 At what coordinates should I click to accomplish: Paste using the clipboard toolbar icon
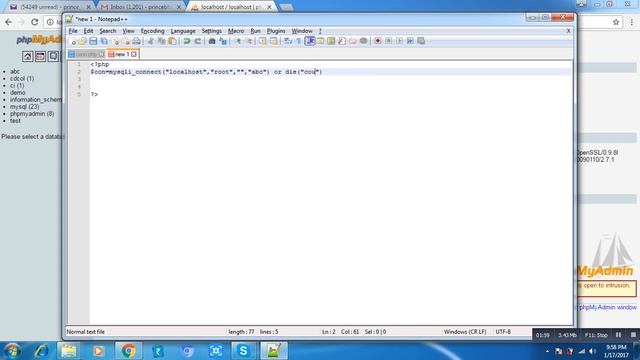[172, 41]
